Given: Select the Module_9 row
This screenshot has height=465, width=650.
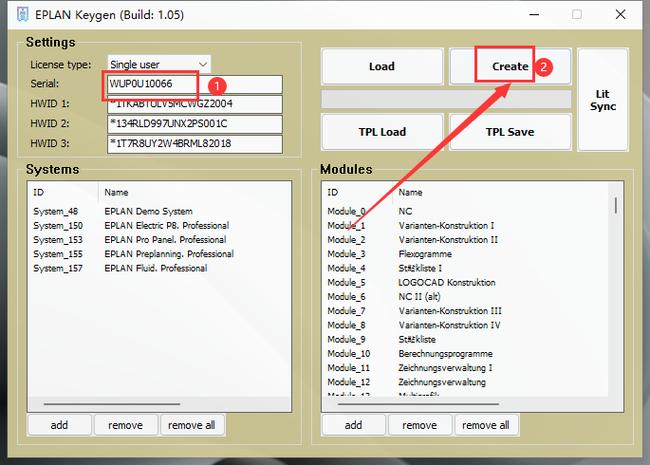Looking at the screenshot, I should point(465,339).
